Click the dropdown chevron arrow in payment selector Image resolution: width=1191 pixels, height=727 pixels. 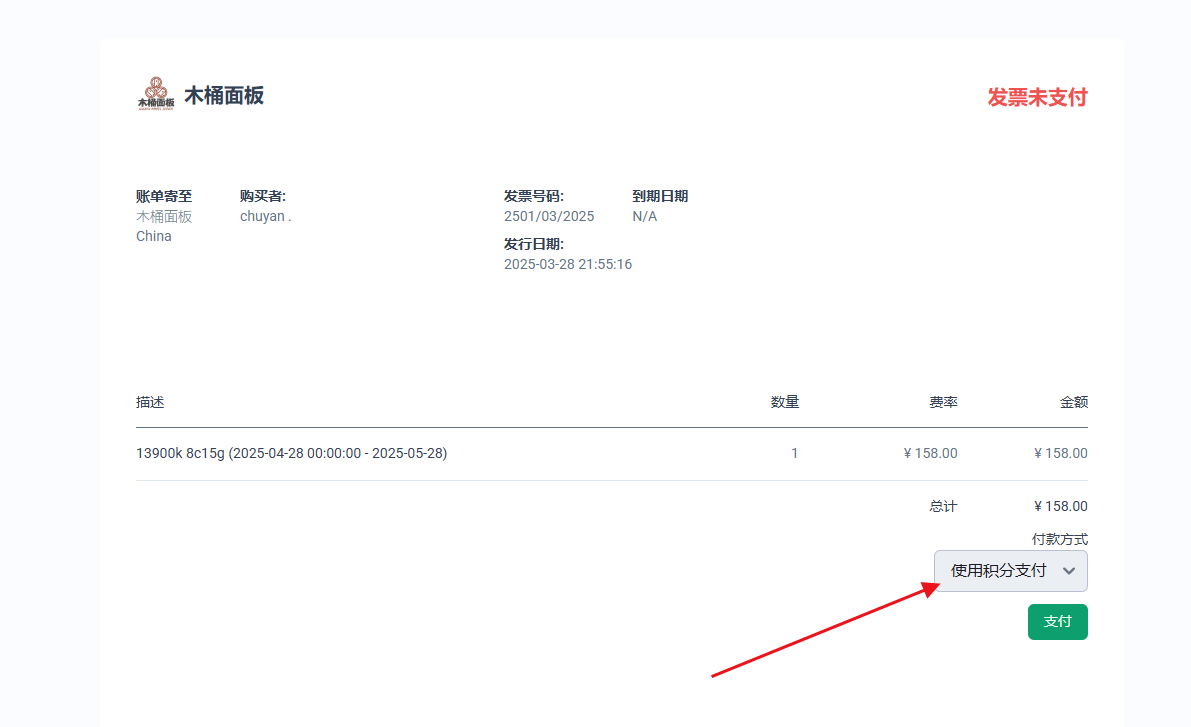[1068, 571]
